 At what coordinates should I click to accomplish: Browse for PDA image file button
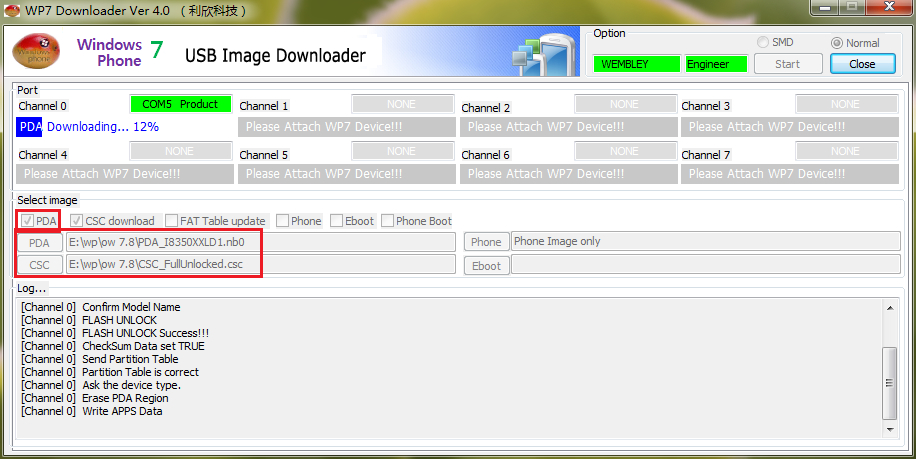[39, 243]
